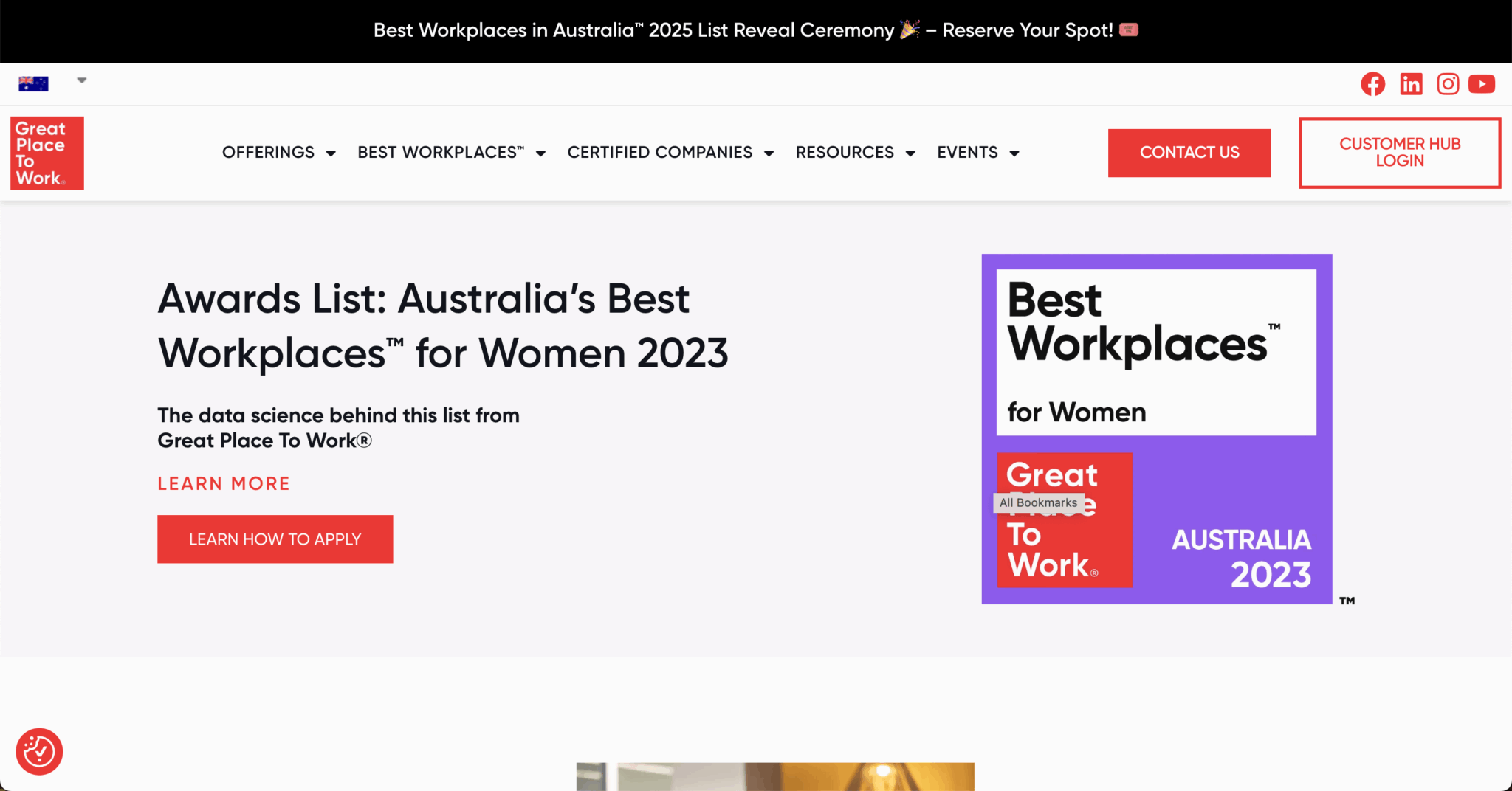Open the Instagram social icon

pyautogui.click(x=1448, y=84)
